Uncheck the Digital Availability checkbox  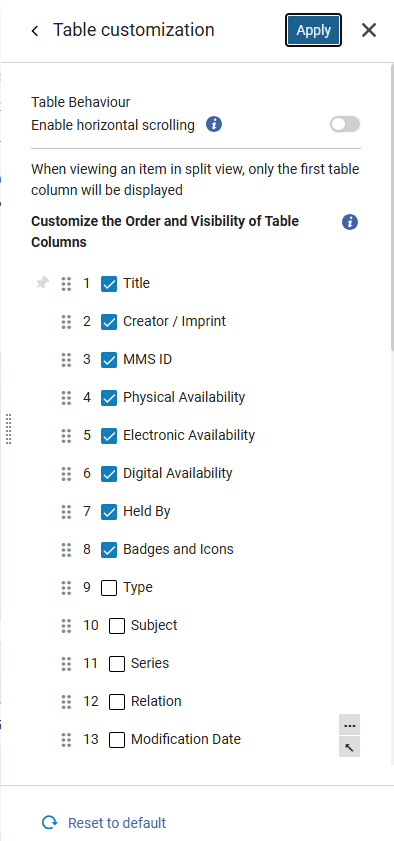coord(109,474)
